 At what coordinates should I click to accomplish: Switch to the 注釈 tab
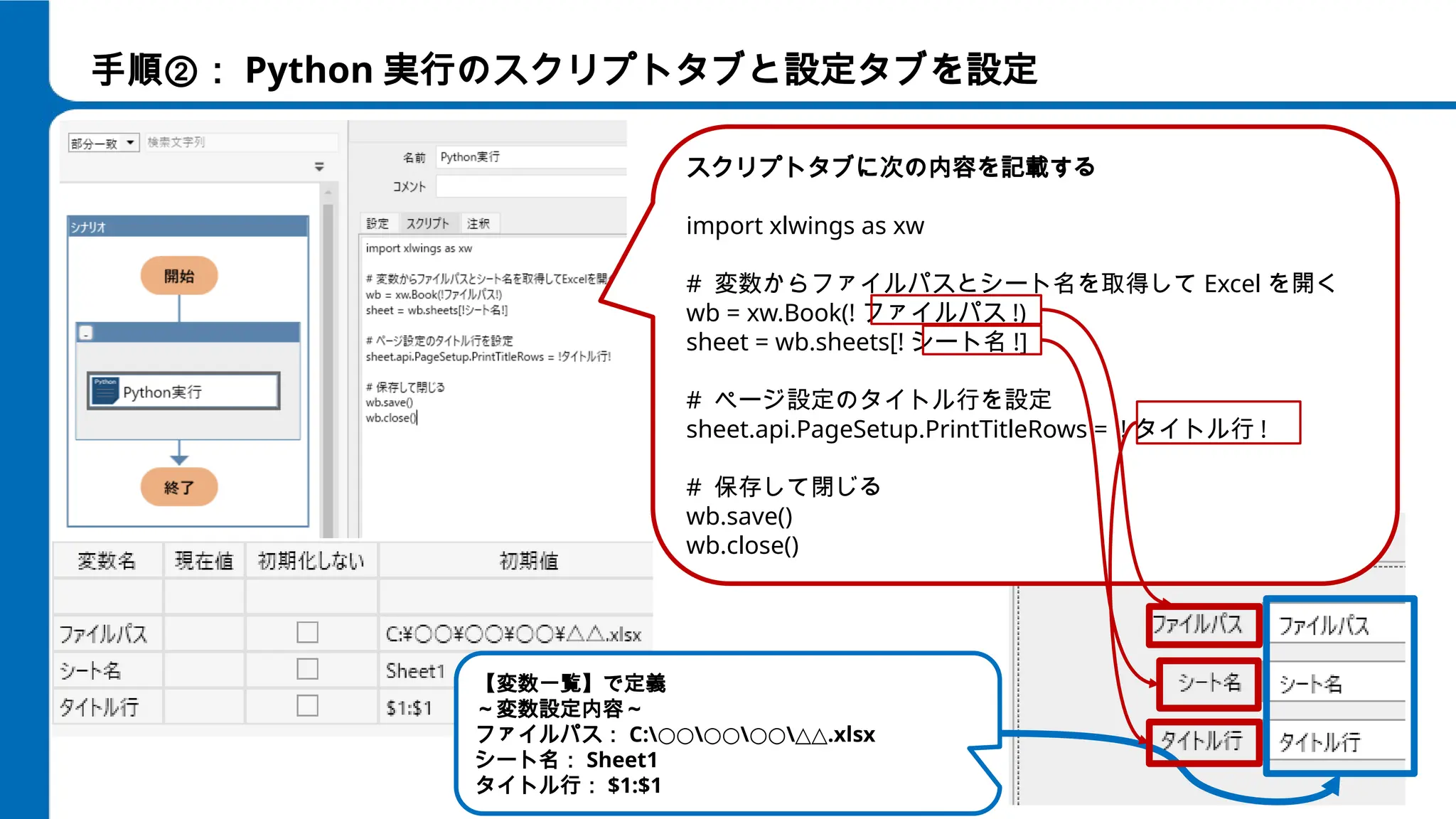(478, 223)
